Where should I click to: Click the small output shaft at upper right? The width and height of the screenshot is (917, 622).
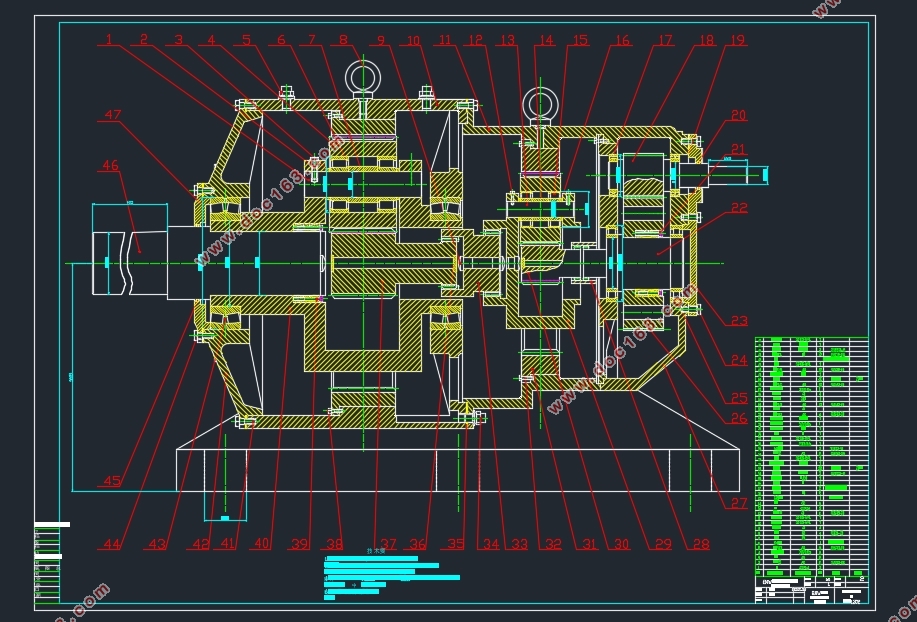[738, 173]
